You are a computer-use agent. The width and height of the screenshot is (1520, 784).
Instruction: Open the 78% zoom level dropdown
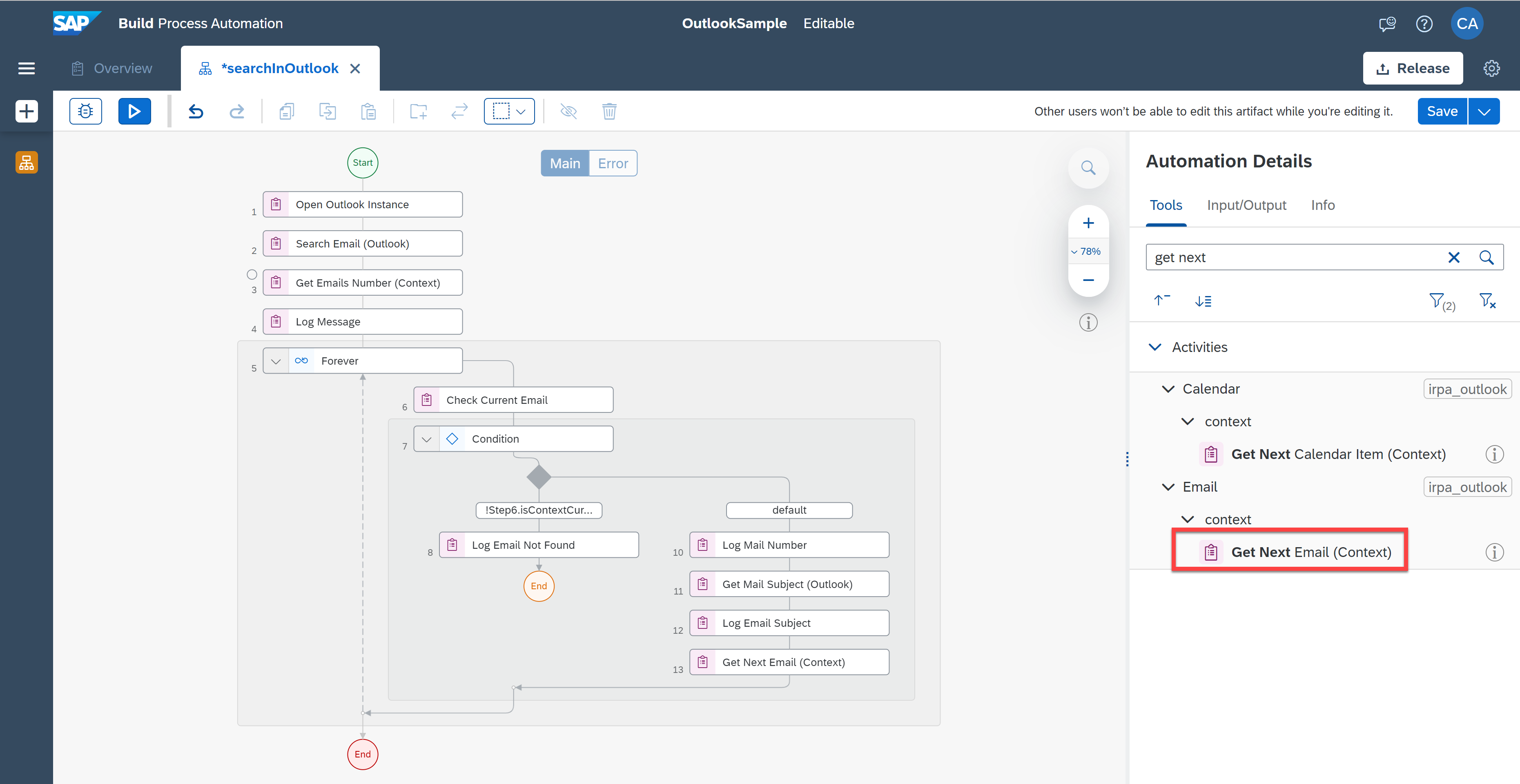[x=1086, y=251]
